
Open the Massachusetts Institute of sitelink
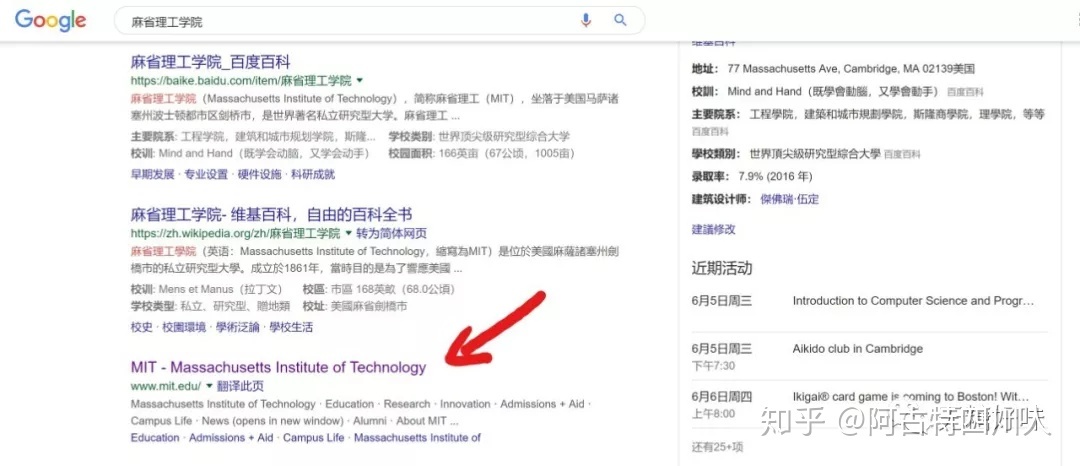click(x=417, y=438)
